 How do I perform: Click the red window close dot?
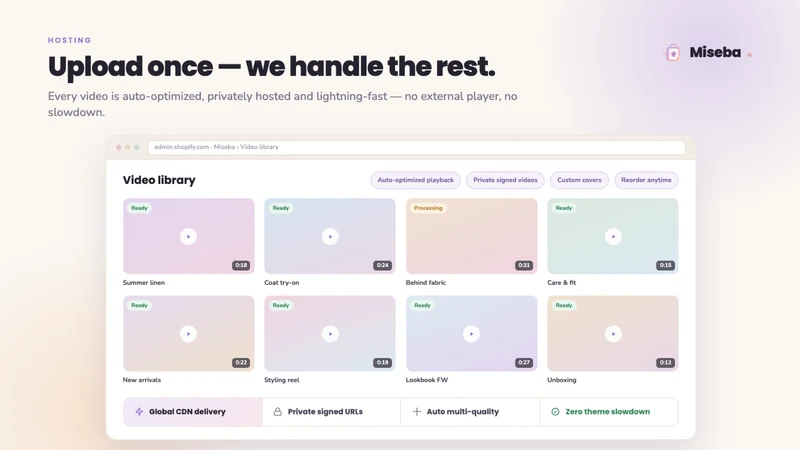point(119,147)
